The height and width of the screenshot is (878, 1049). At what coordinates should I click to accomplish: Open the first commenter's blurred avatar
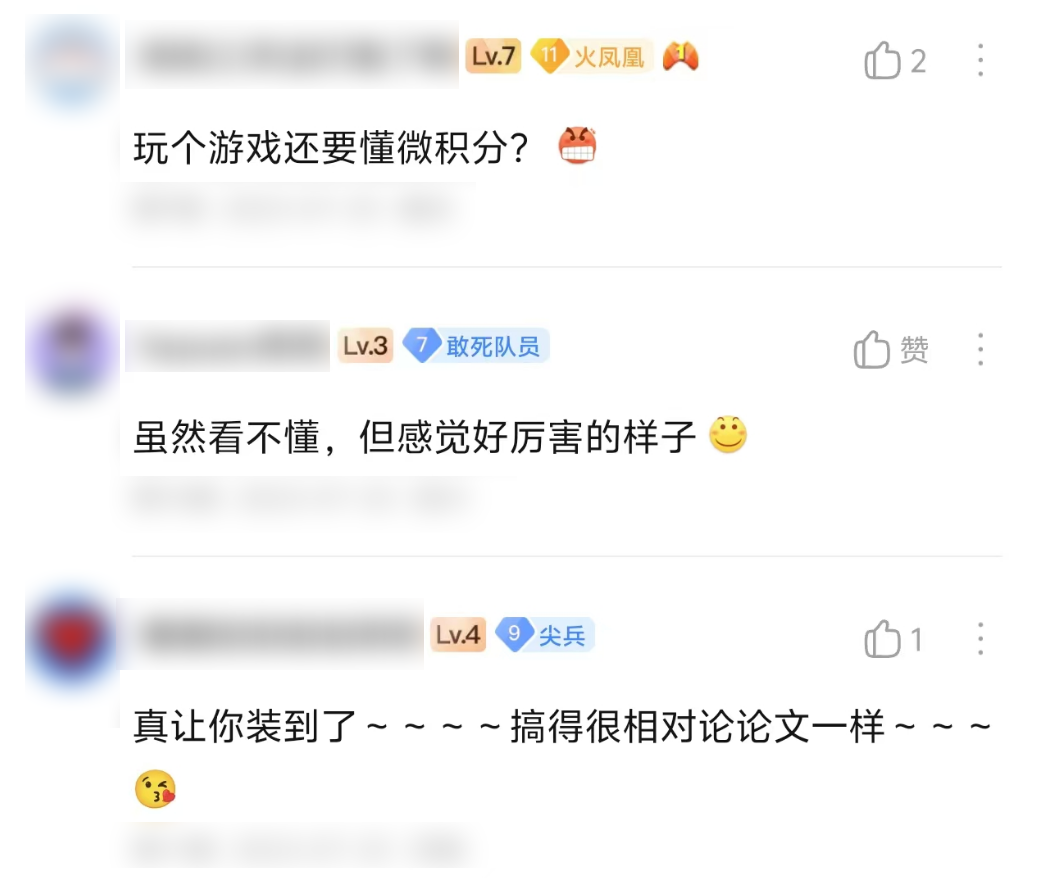pyautogui.click(x=72, y=62)
